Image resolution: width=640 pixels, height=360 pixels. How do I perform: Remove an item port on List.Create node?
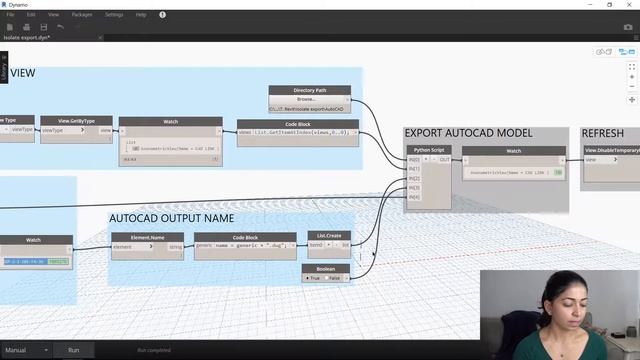coord(336,245)
